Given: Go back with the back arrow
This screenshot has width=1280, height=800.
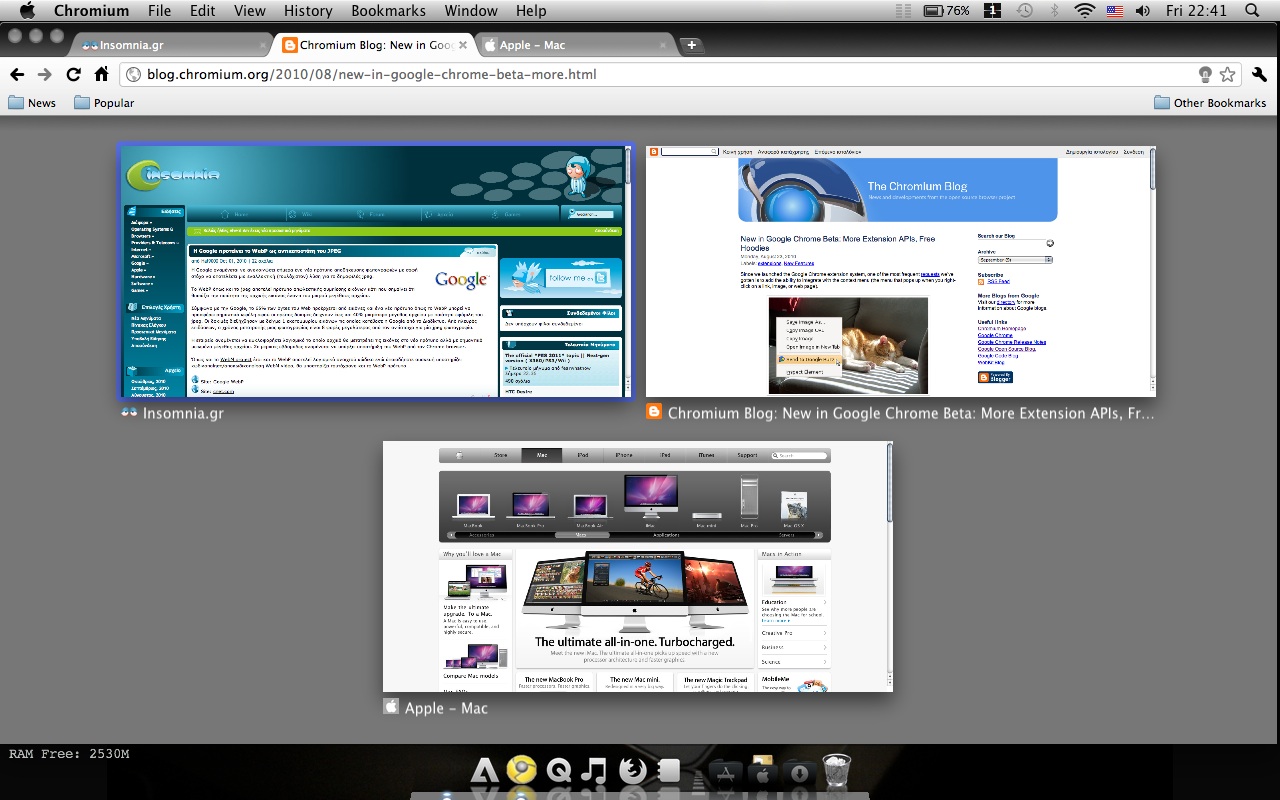Looking at the screenshot, I should (17, 74).
